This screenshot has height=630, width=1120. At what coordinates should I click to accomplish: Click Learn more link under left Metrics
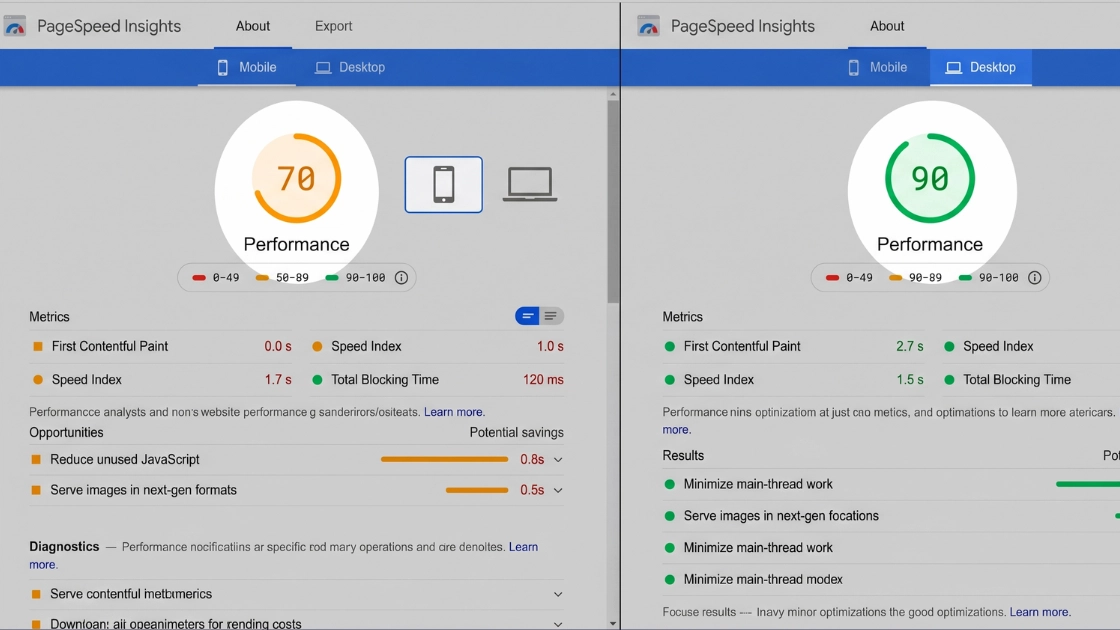coord(454,412)
